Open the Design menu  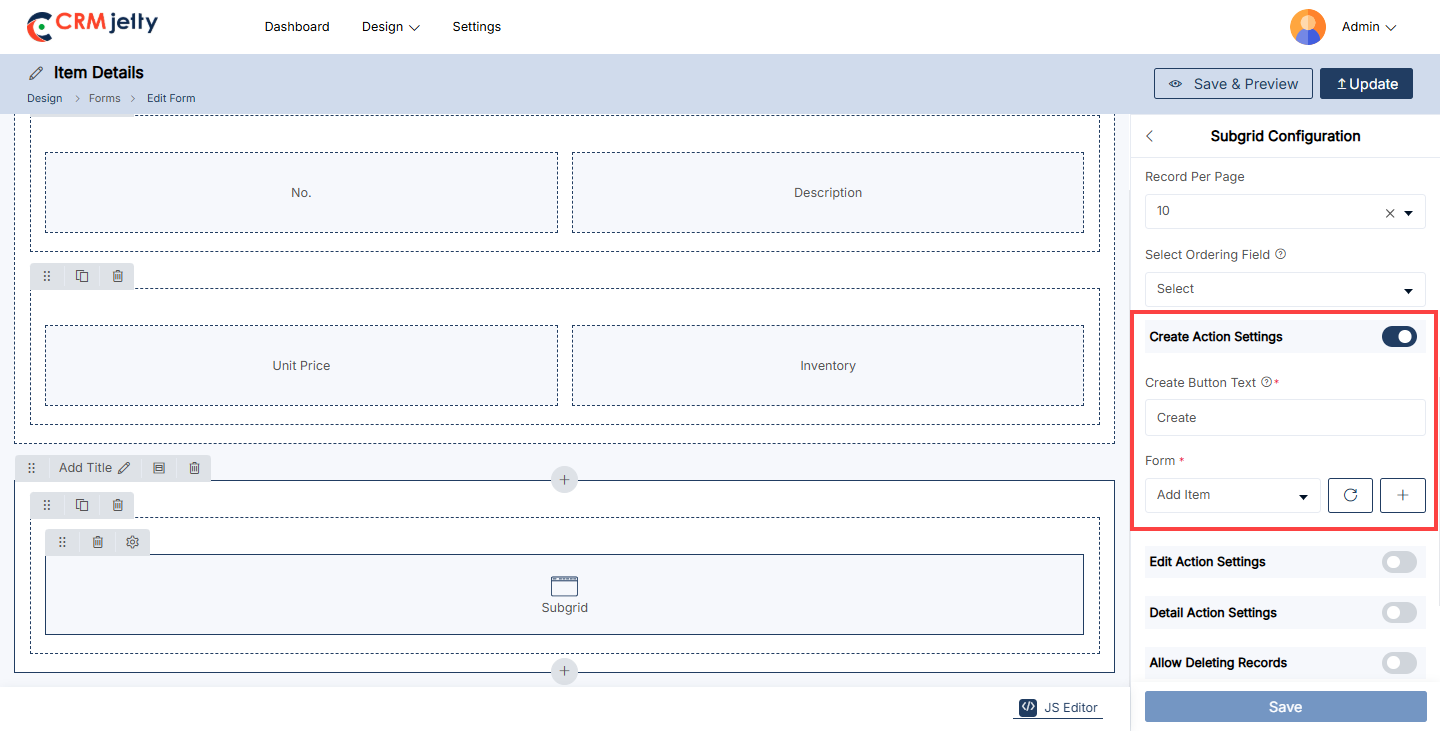[x=390, y=27]
